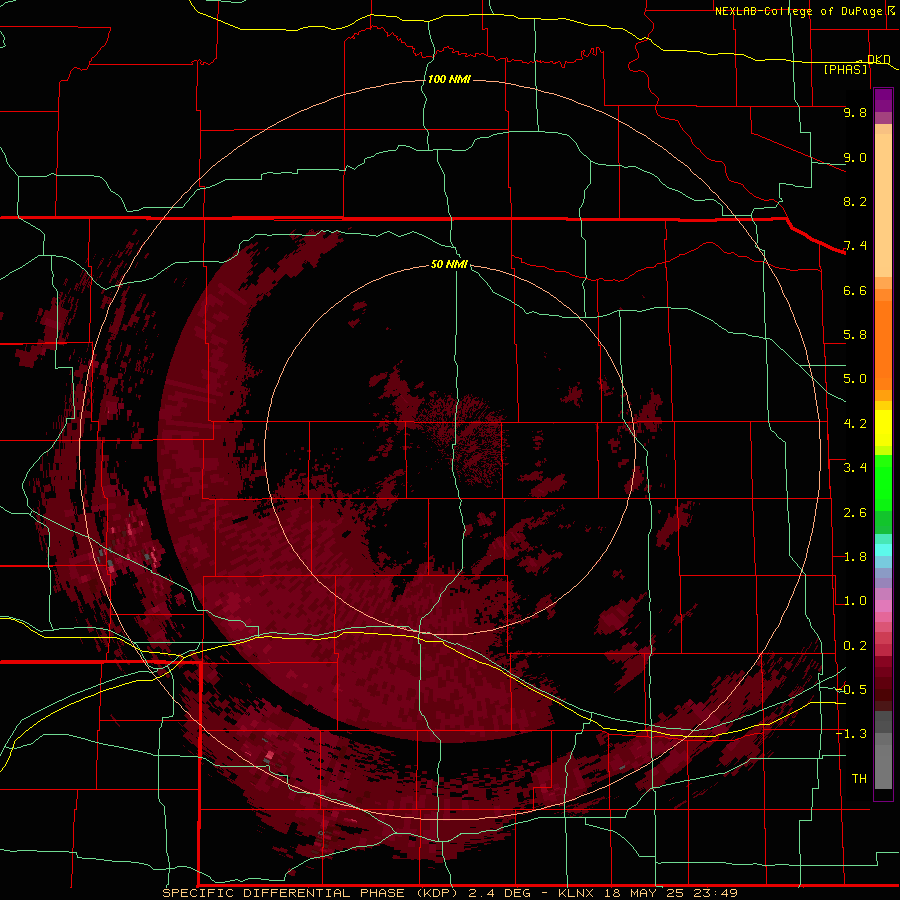Click the 9.8 value on color scale

click(x=855, y=112)
